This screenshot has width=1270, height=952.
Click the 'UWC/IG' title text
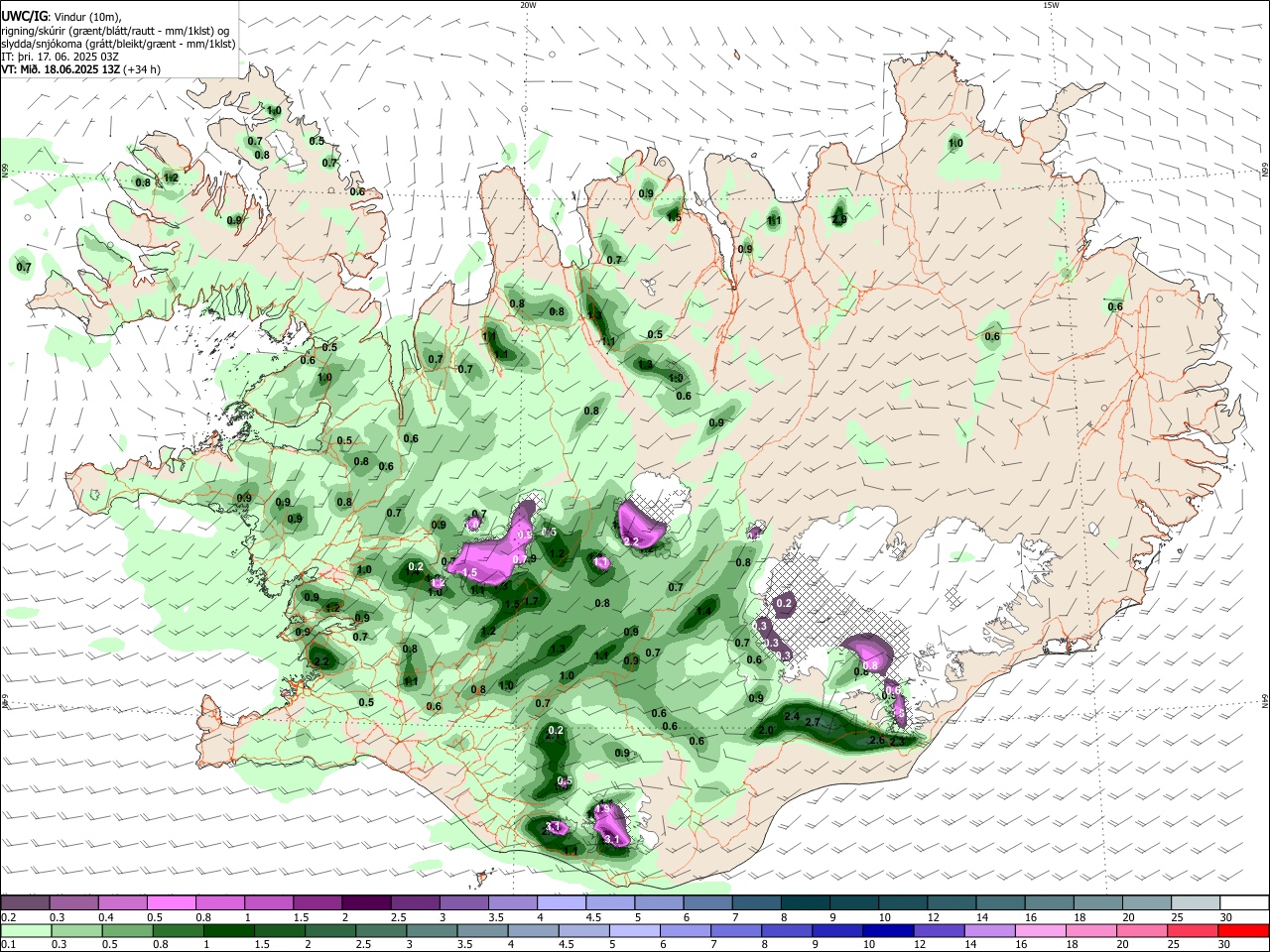coord(24,16)
